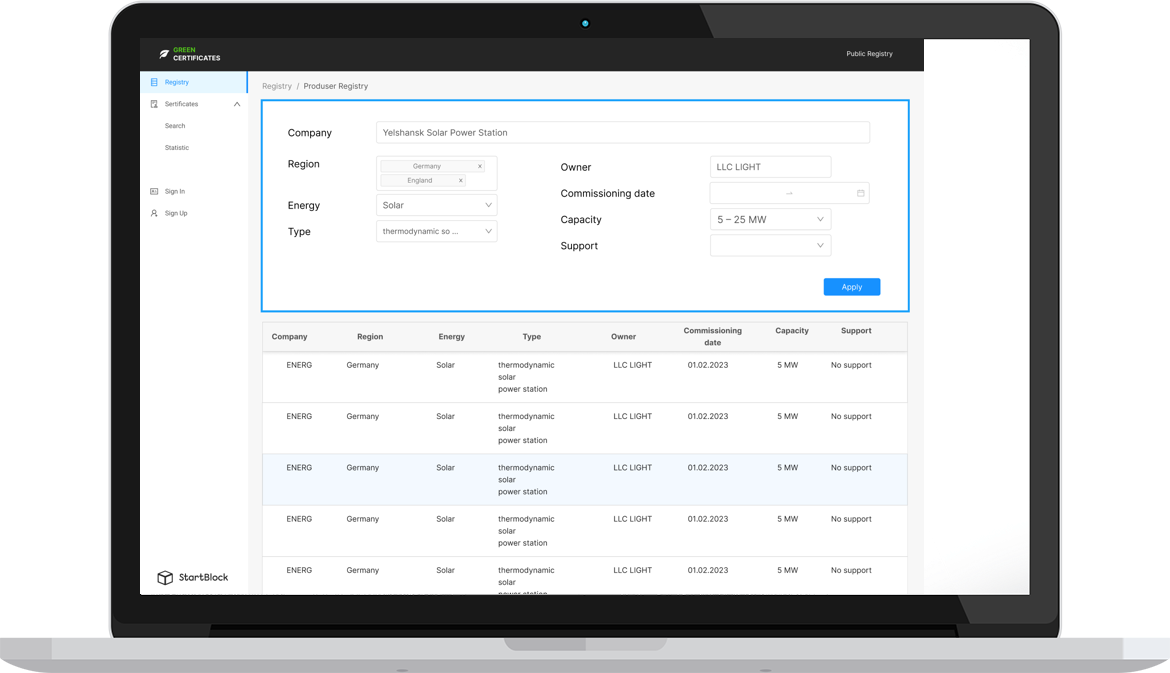
Task: Open the empty Support dropdown
Action: pyautogui.click(x=770, y=245)
